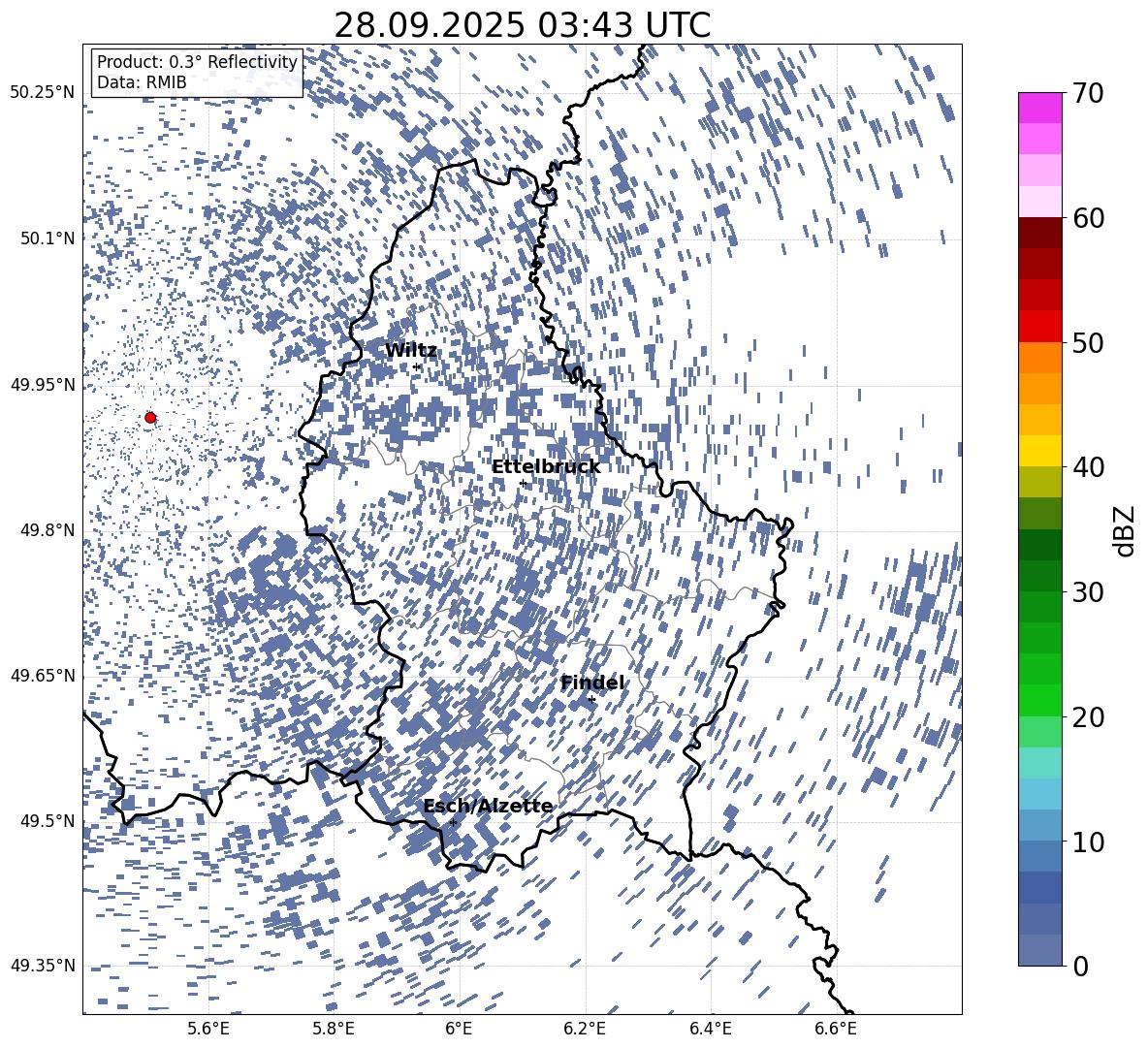Click the Wiltz city label
This screenshot has width=1148, height=1048.
coord(411,350)
